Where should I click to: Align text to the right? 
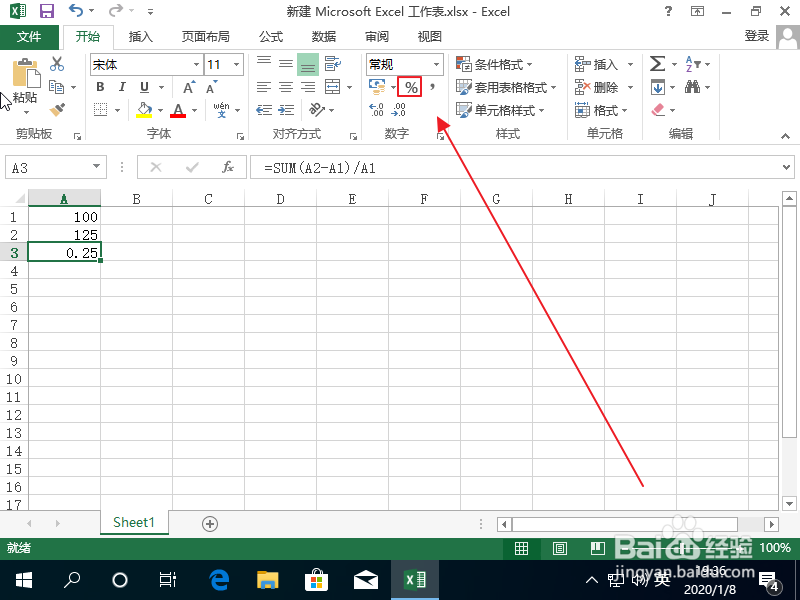click(x=308, y=87)
